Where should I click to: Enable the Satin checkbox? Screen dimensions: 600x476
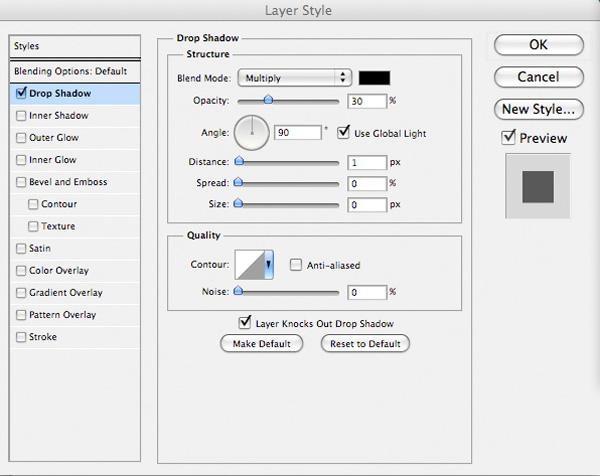coord(21,248)
